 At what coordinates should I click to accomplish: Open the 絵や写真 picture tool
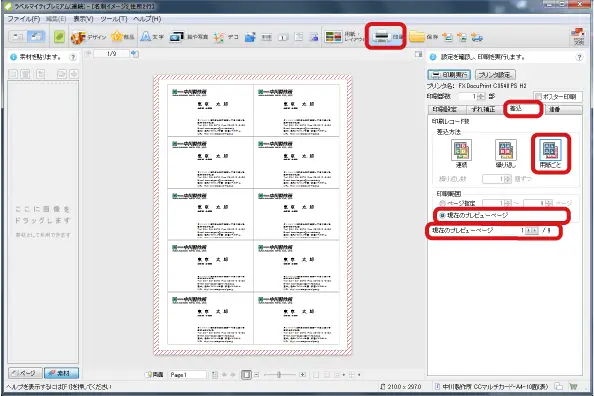click(x=188, y=37)
